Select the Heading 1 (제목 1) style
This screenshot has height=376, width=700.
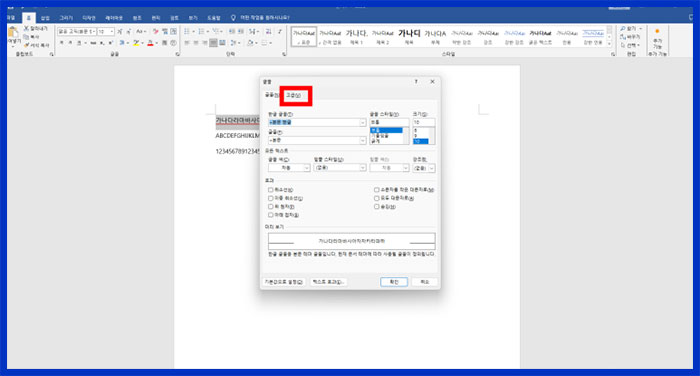(x=356, y=36)
